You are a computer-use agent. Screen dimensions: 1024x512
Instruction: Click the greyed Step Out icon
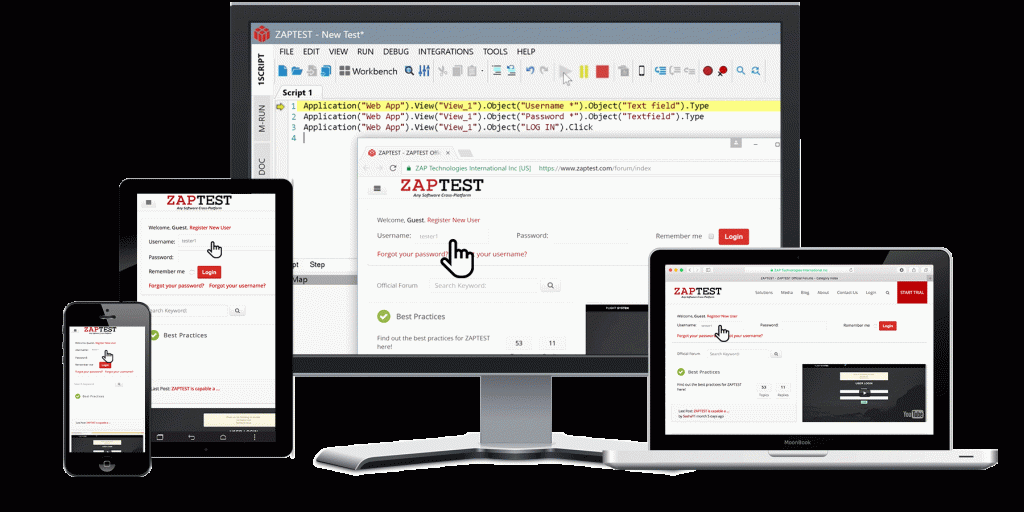point(690,71)
